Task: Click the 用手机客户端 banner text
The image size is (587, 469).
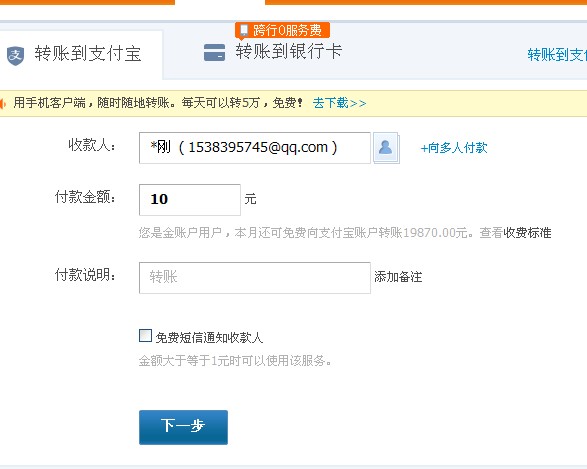Action: [x=158, y=103]
